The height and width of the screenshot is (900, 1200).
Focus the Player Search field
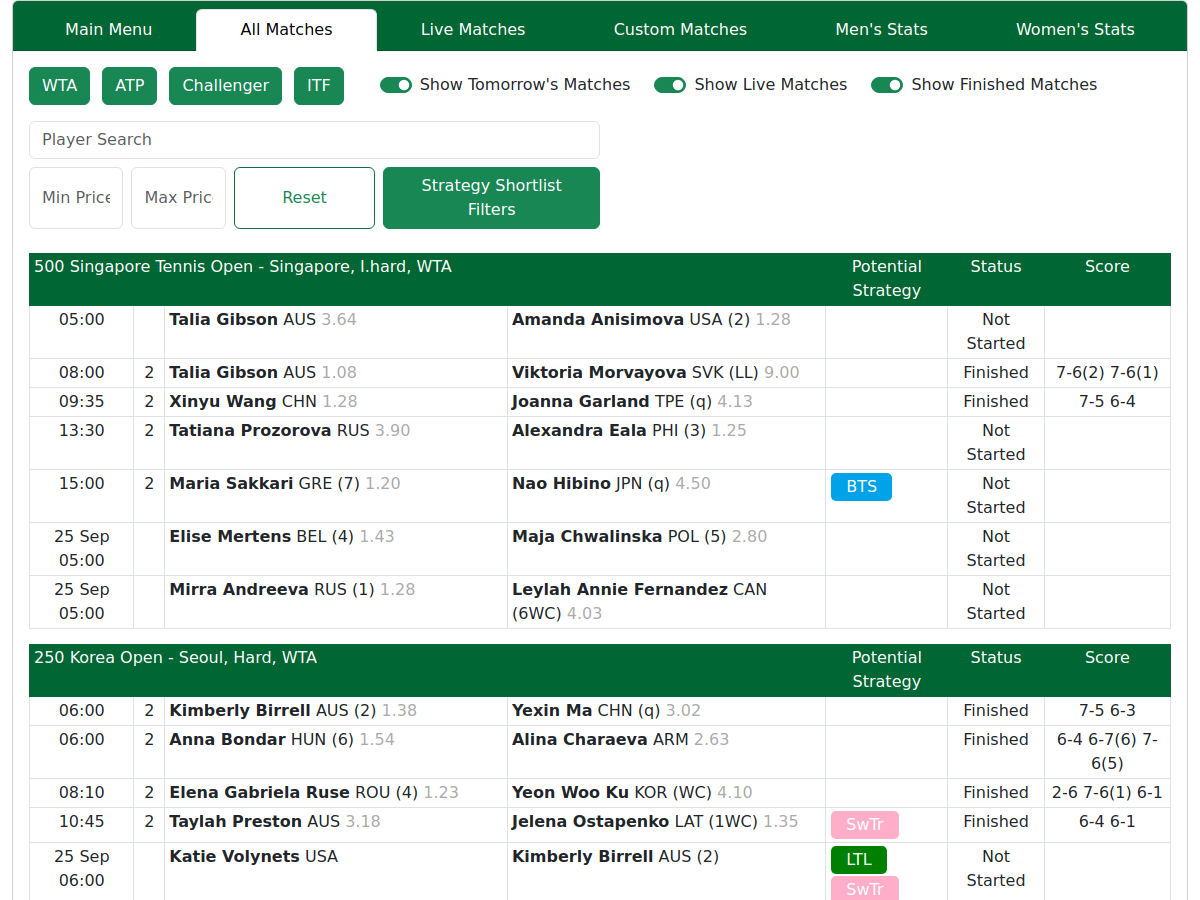[x=314, y=140]
